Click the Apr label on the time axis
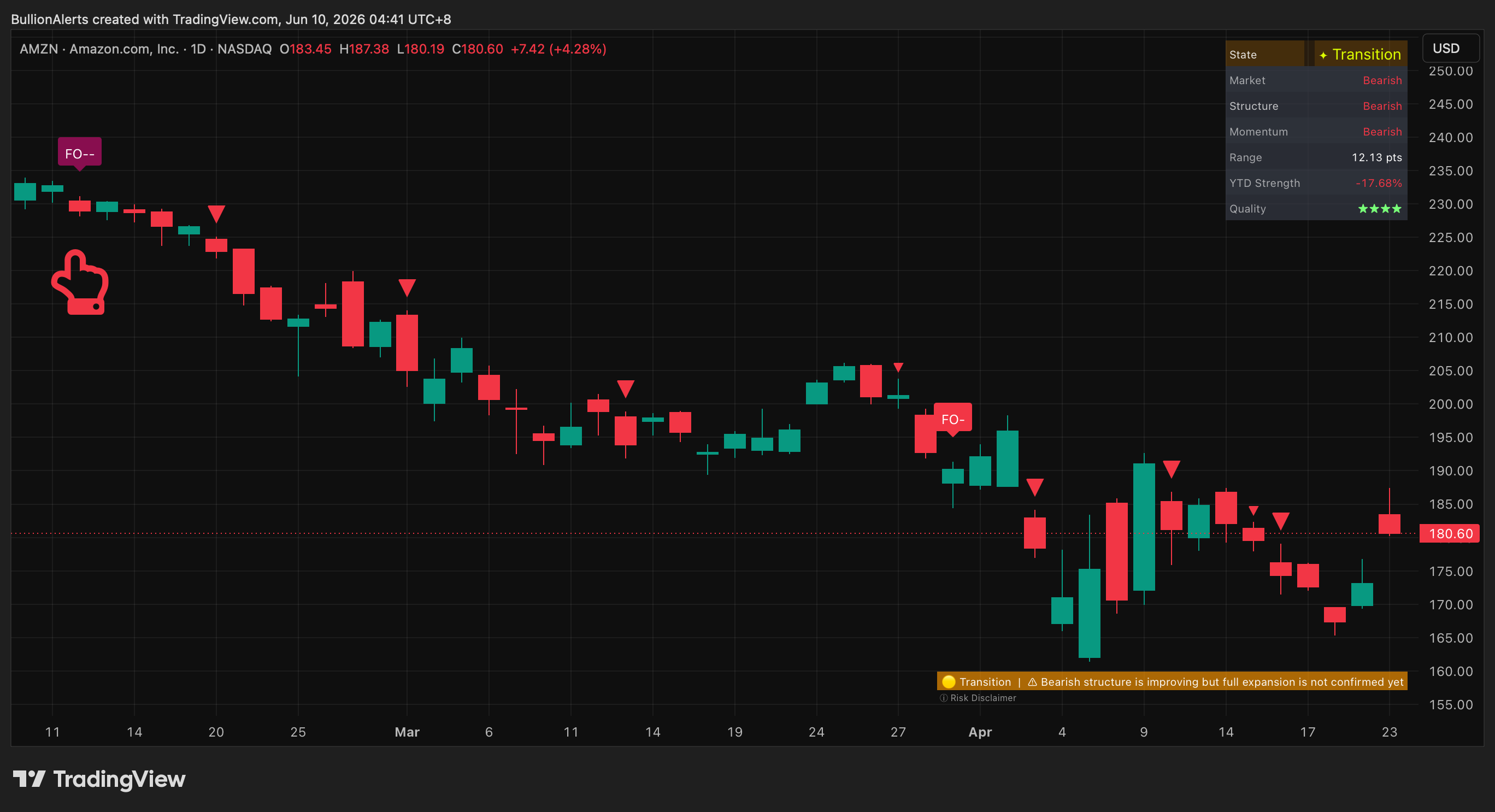 coord(980,732)
